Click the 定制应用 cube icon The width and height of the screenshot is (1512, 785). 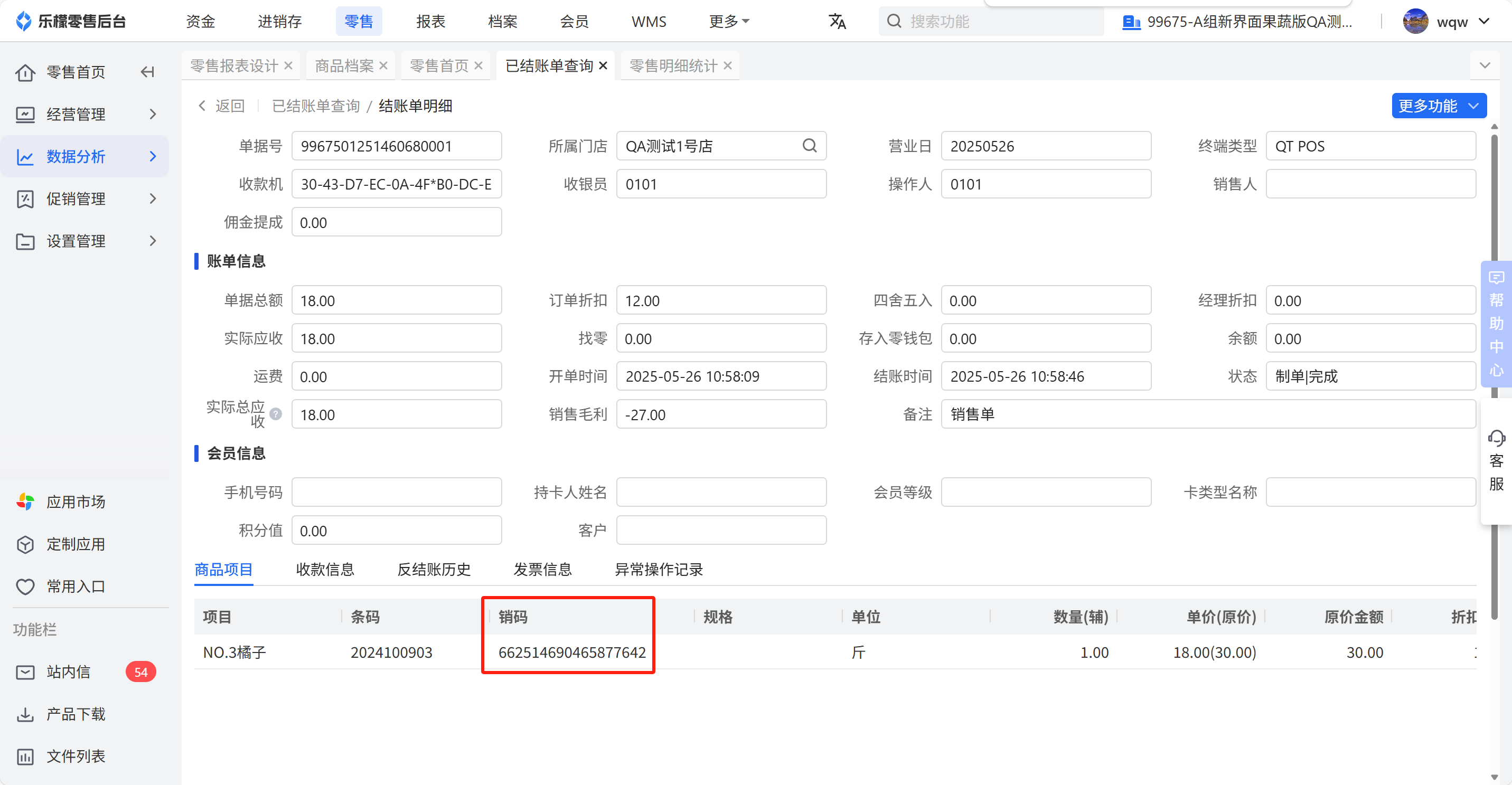coord(25,544)
